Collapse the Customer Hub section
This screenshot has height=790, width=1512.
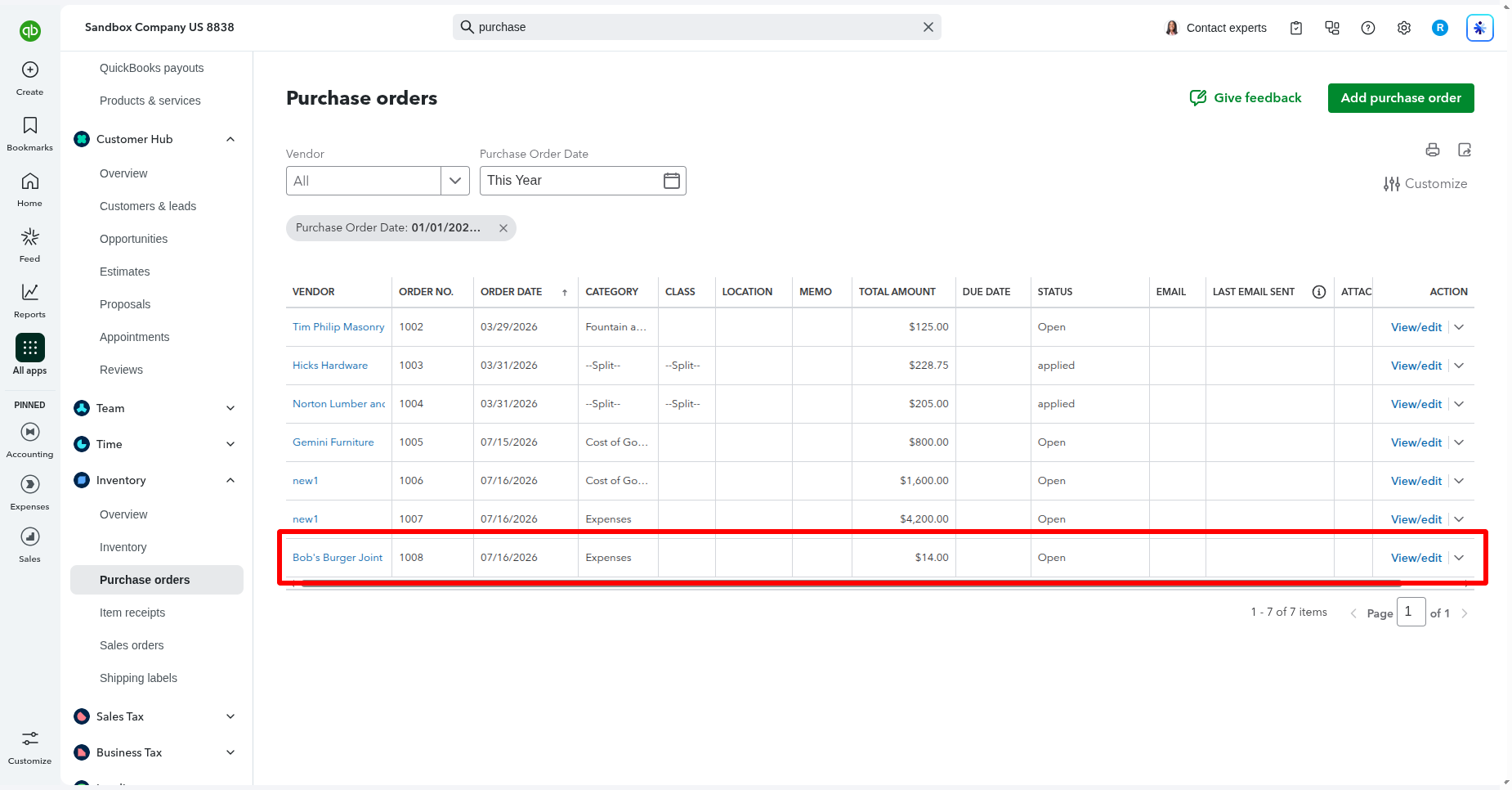230,139
